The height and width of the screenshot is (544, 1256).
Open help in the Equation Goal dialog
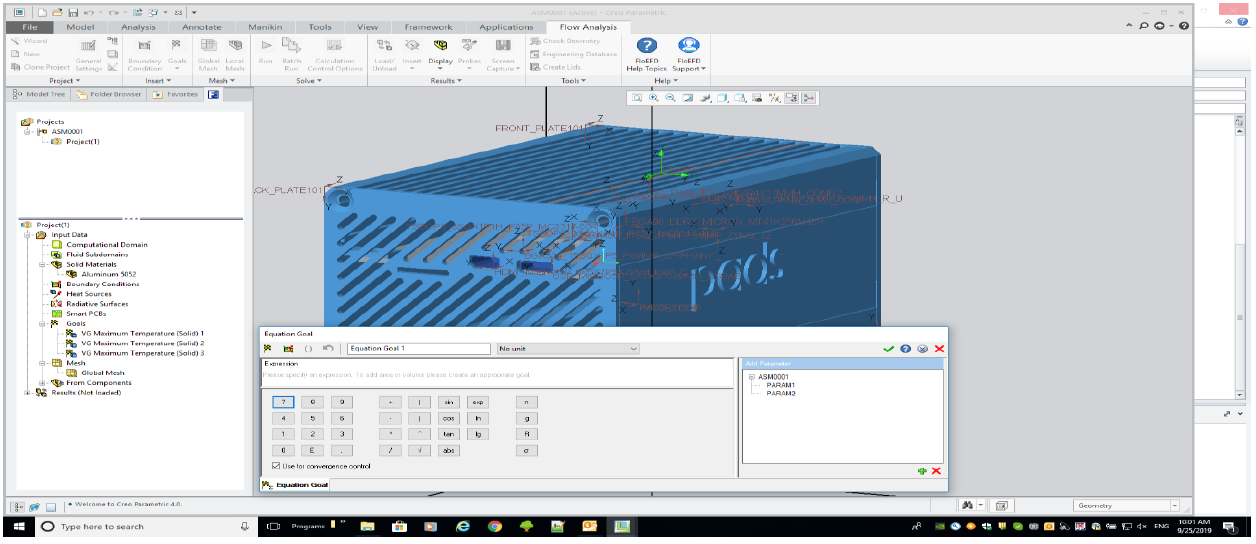click(x=905, y=348)
